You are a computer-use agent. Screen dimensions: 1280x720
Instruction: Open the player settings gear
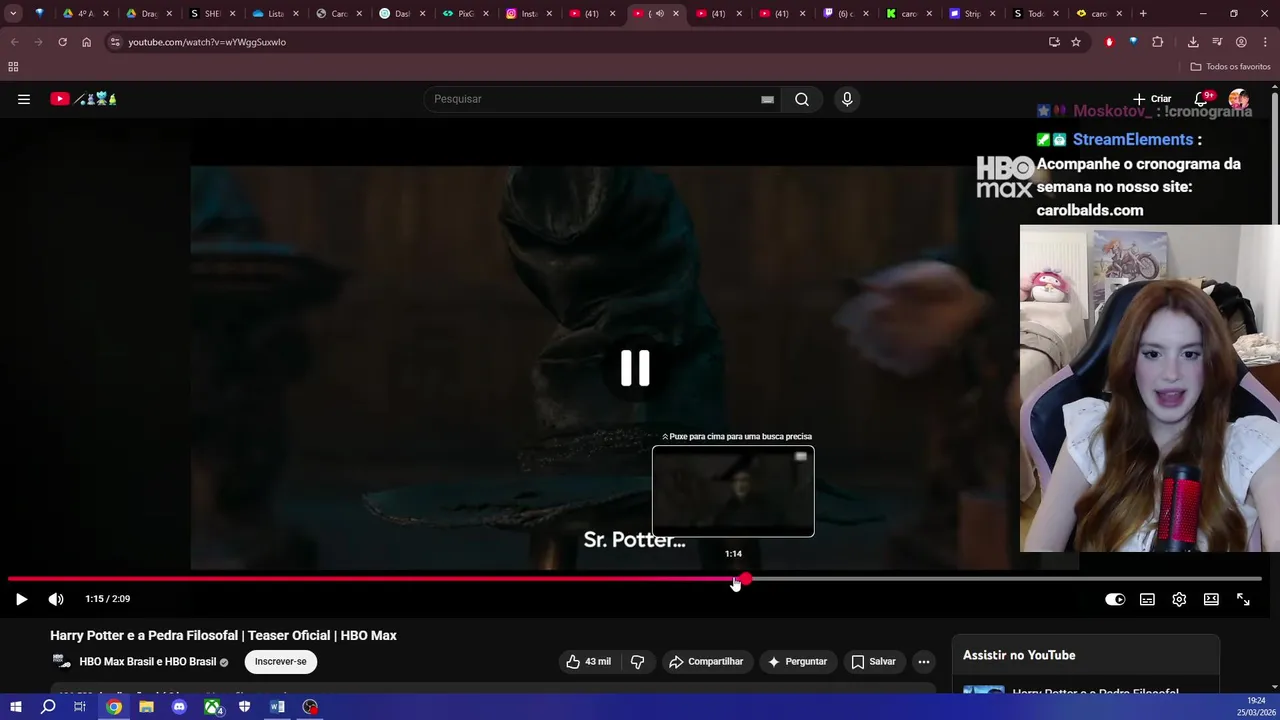1179,599
